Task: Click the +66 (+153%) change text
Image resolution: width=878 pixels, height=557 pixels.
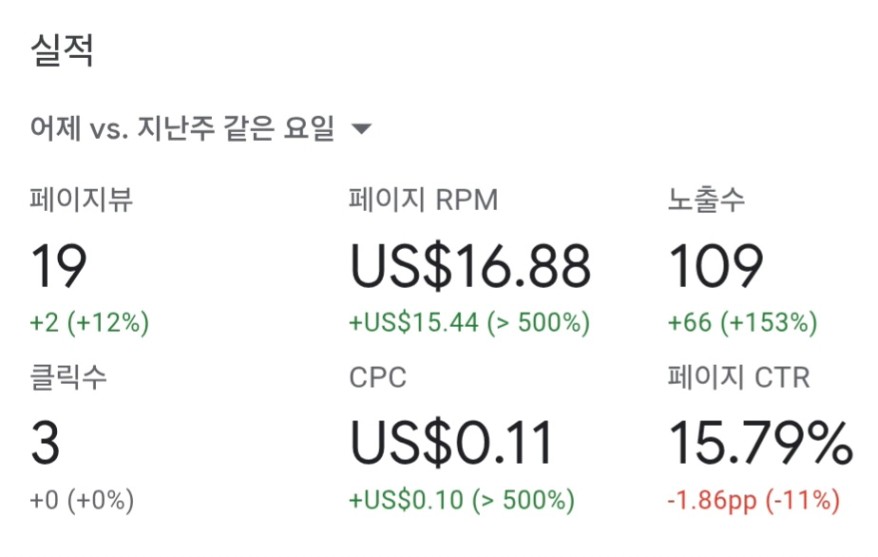Action: click(742, 322)
